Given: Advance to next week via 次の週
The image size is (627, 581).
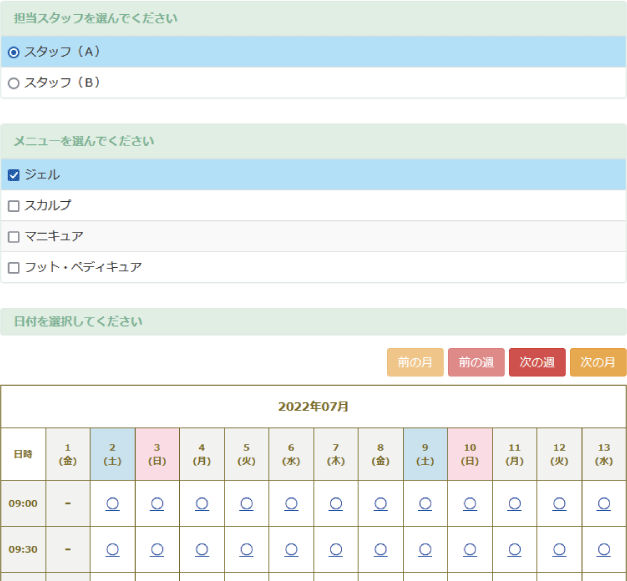Looking at the screenshot, I should (537, 362).
